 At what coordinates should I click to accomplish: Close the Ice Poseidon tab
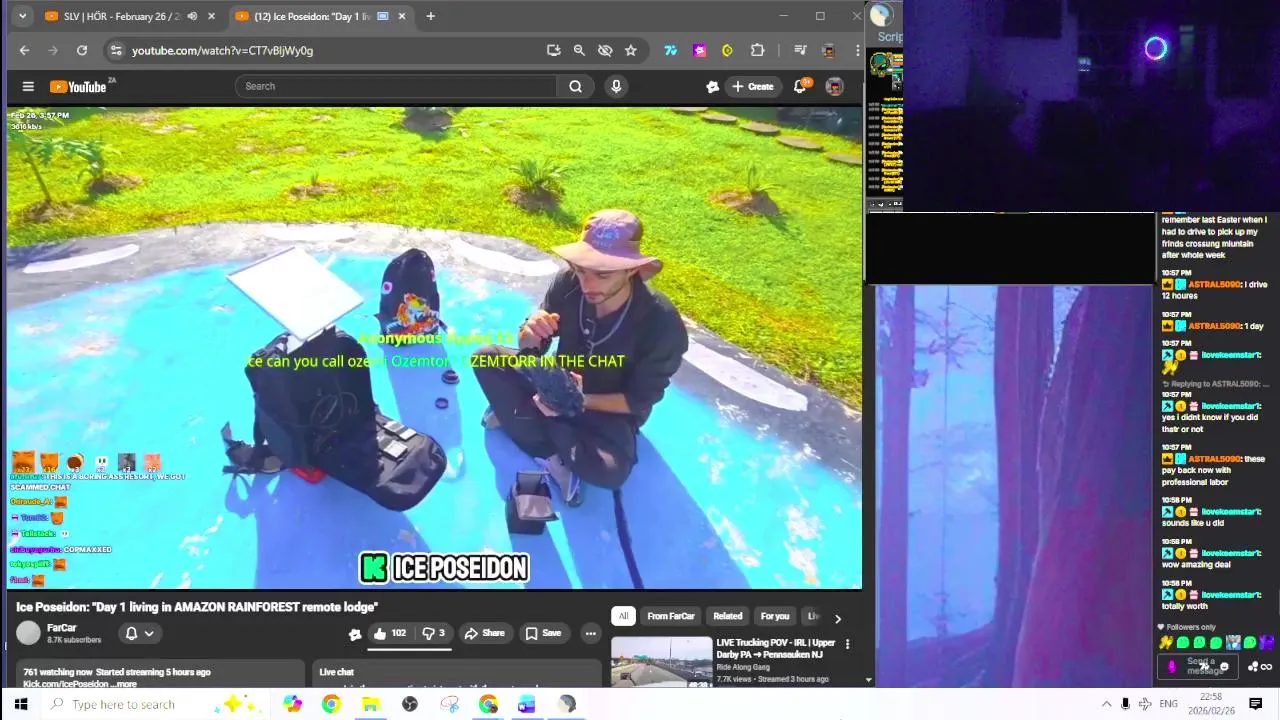pos(402,16)
